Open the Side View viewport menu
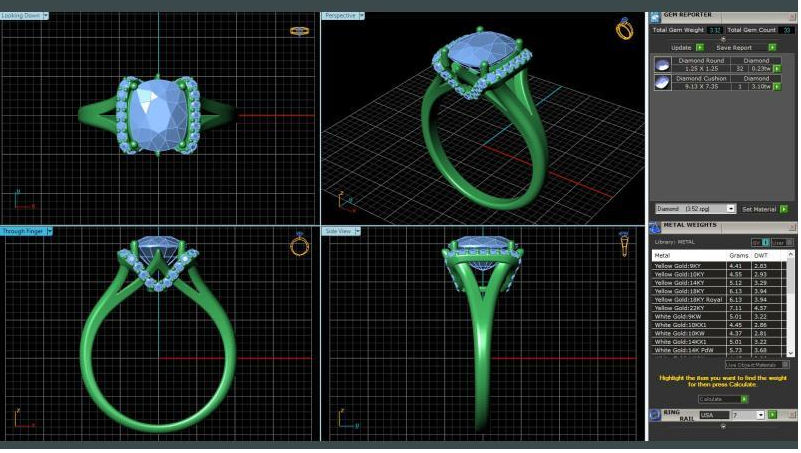Image resolution: width=801 pixels, height=453 pixels. point(356,231)
